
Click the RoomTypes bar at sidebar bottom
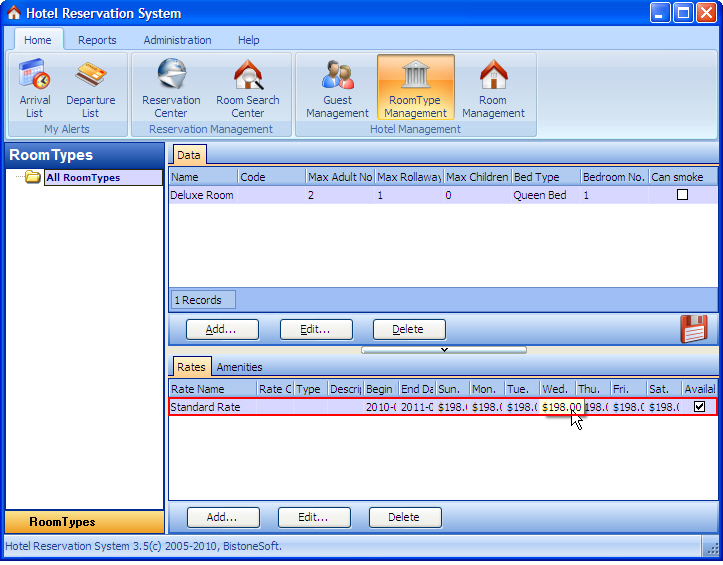85,522
